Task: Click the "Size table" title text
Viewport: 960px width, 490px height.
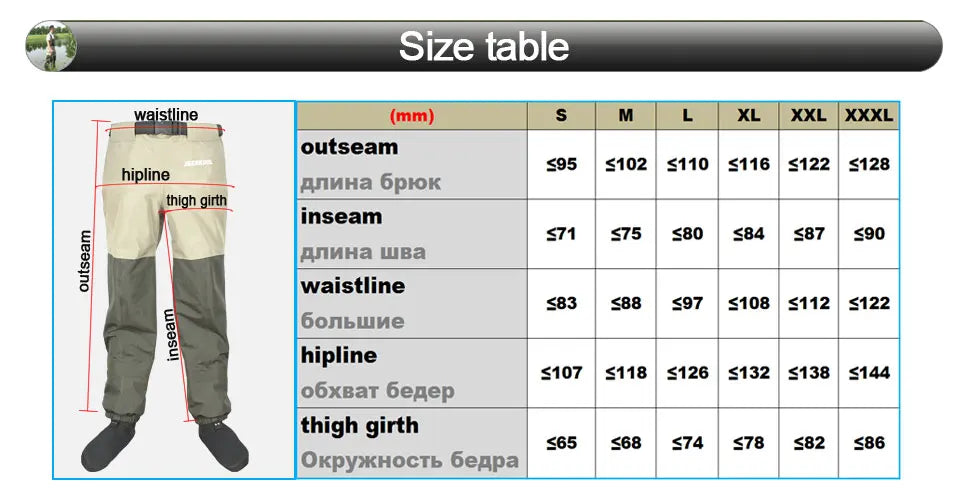Action: click(x=484, y=46)
